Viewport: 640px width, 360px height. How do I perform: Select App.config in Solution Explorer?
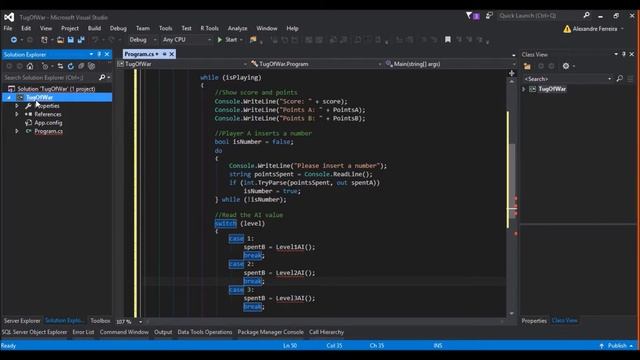click(x=48, y=122)
